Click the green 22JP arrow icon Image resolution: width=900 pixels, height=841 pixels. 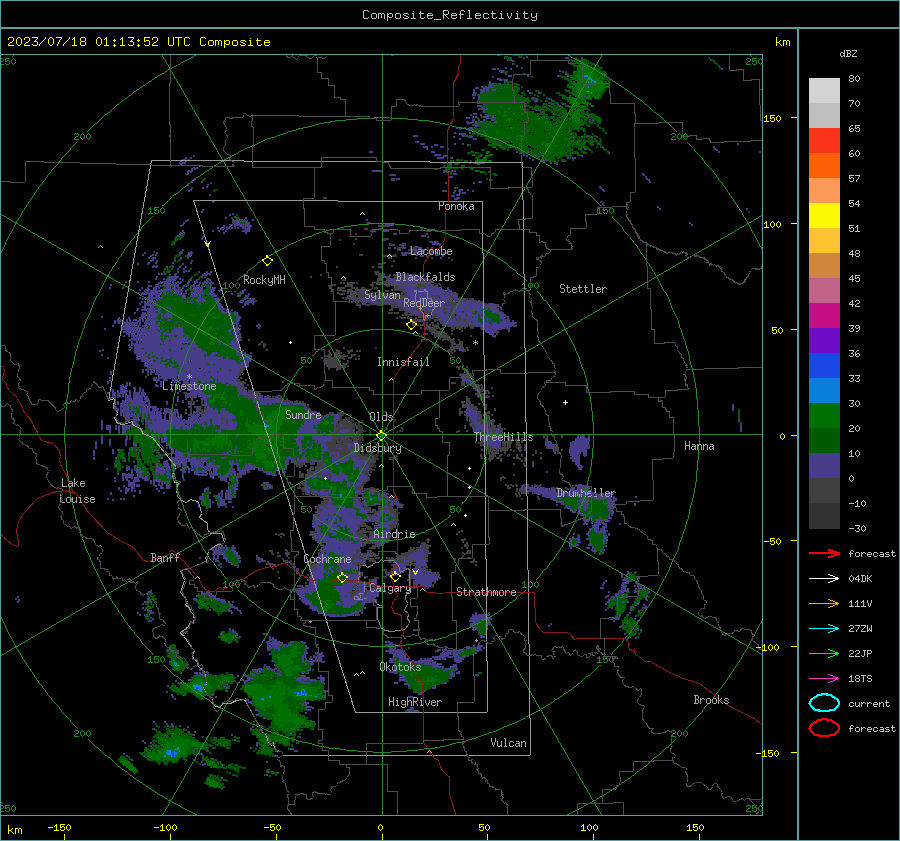point(824,653)
